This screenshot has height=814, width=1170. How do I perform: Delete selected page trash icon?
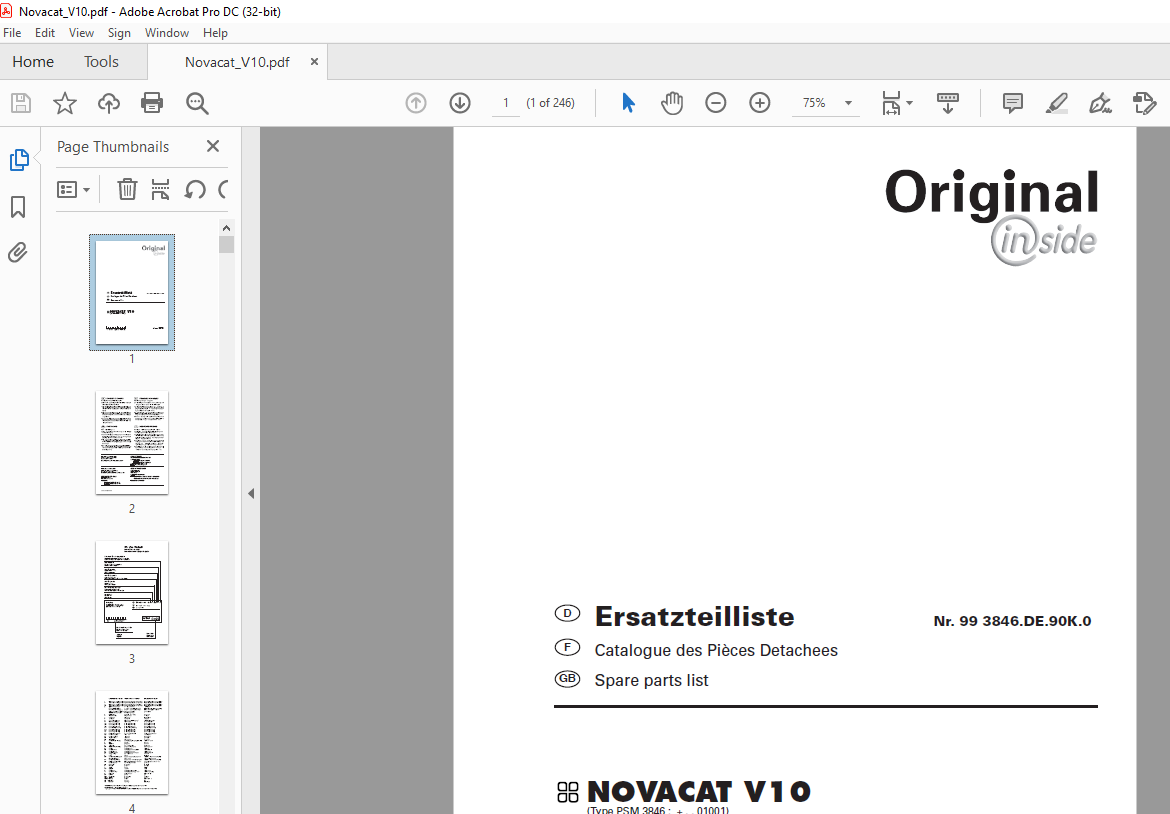127,190
